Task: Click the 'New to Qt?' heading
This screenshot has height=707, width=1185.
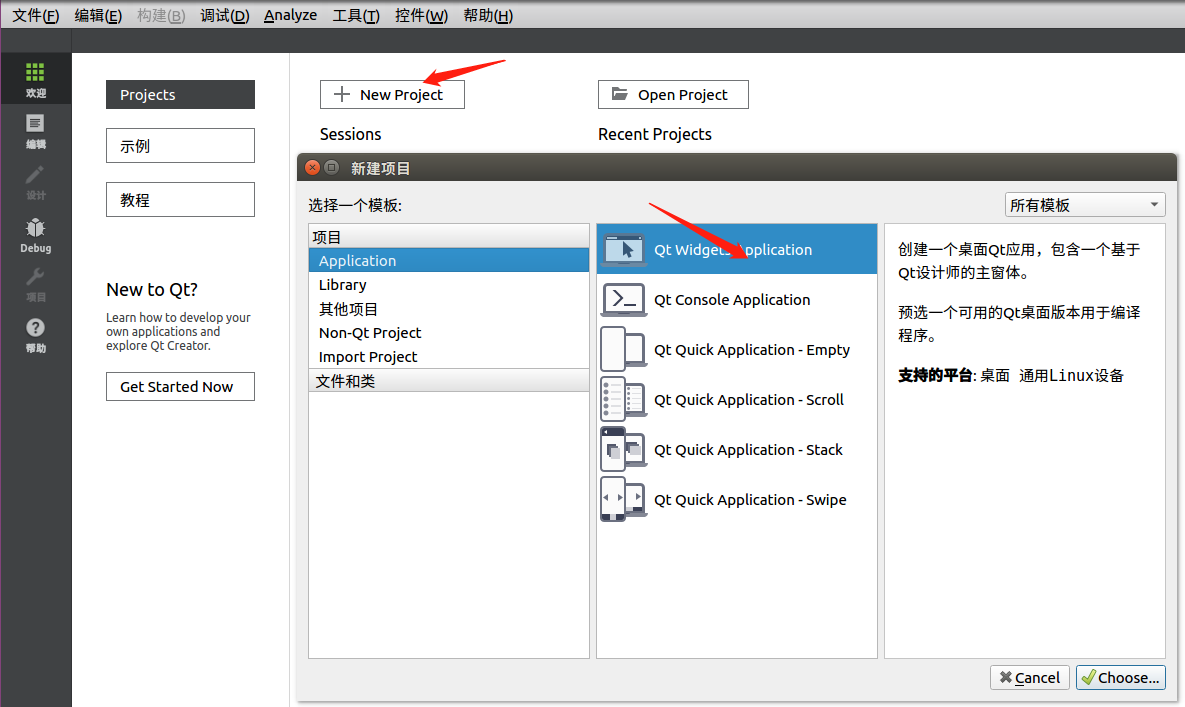Action: pyautogui.click(x=152, y=290)
